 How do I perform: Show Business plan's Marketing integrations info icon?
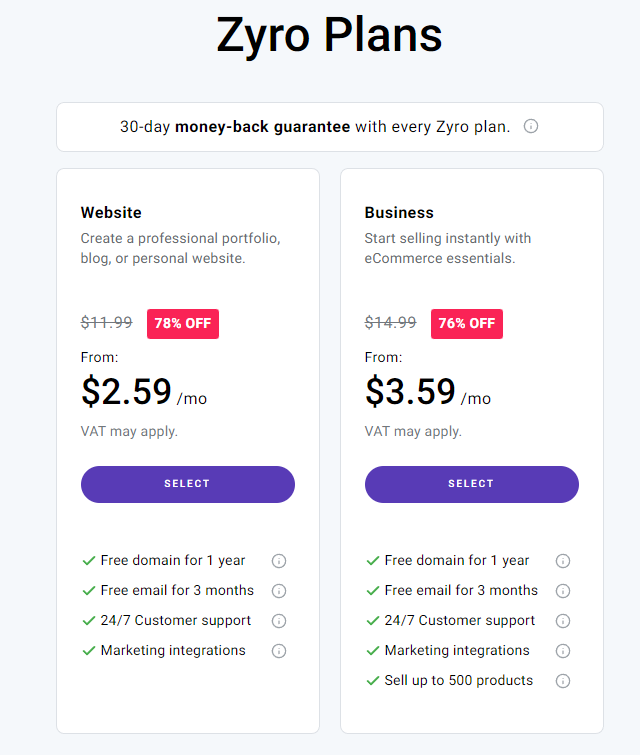[563, 651]
